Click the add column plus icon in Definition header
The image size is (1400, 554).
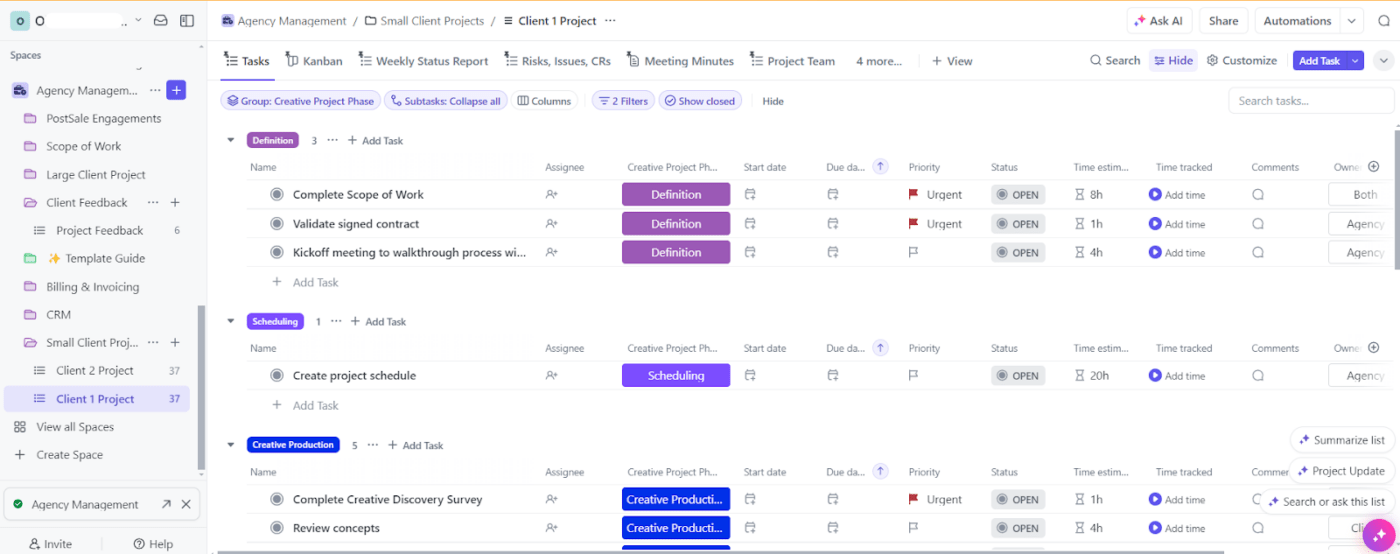[x=1373, y=167]
